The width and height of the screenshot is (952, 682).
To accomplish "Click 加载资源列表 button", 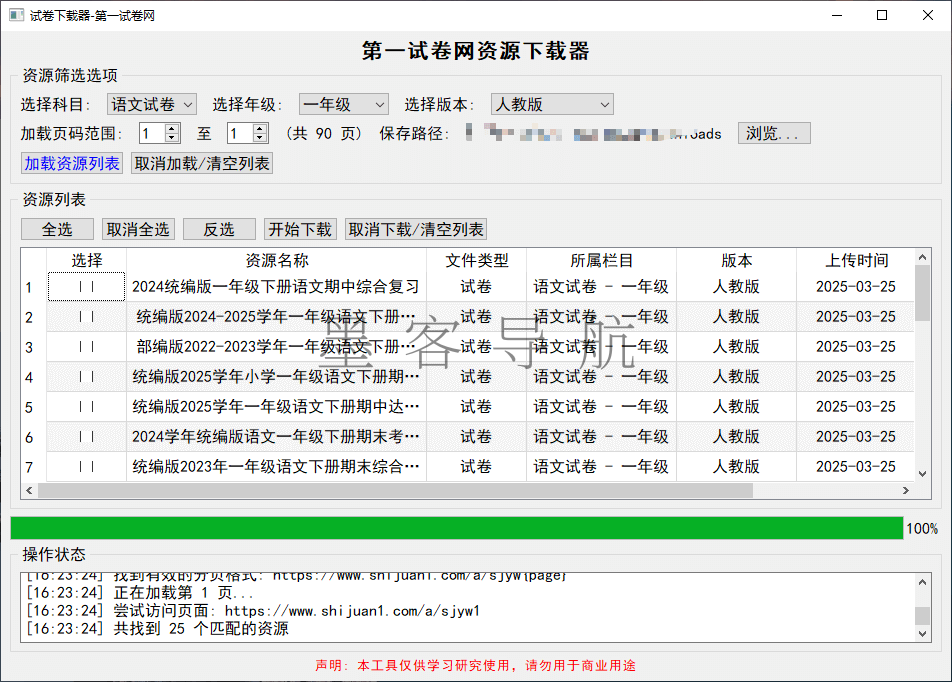I will pos(72,163).
